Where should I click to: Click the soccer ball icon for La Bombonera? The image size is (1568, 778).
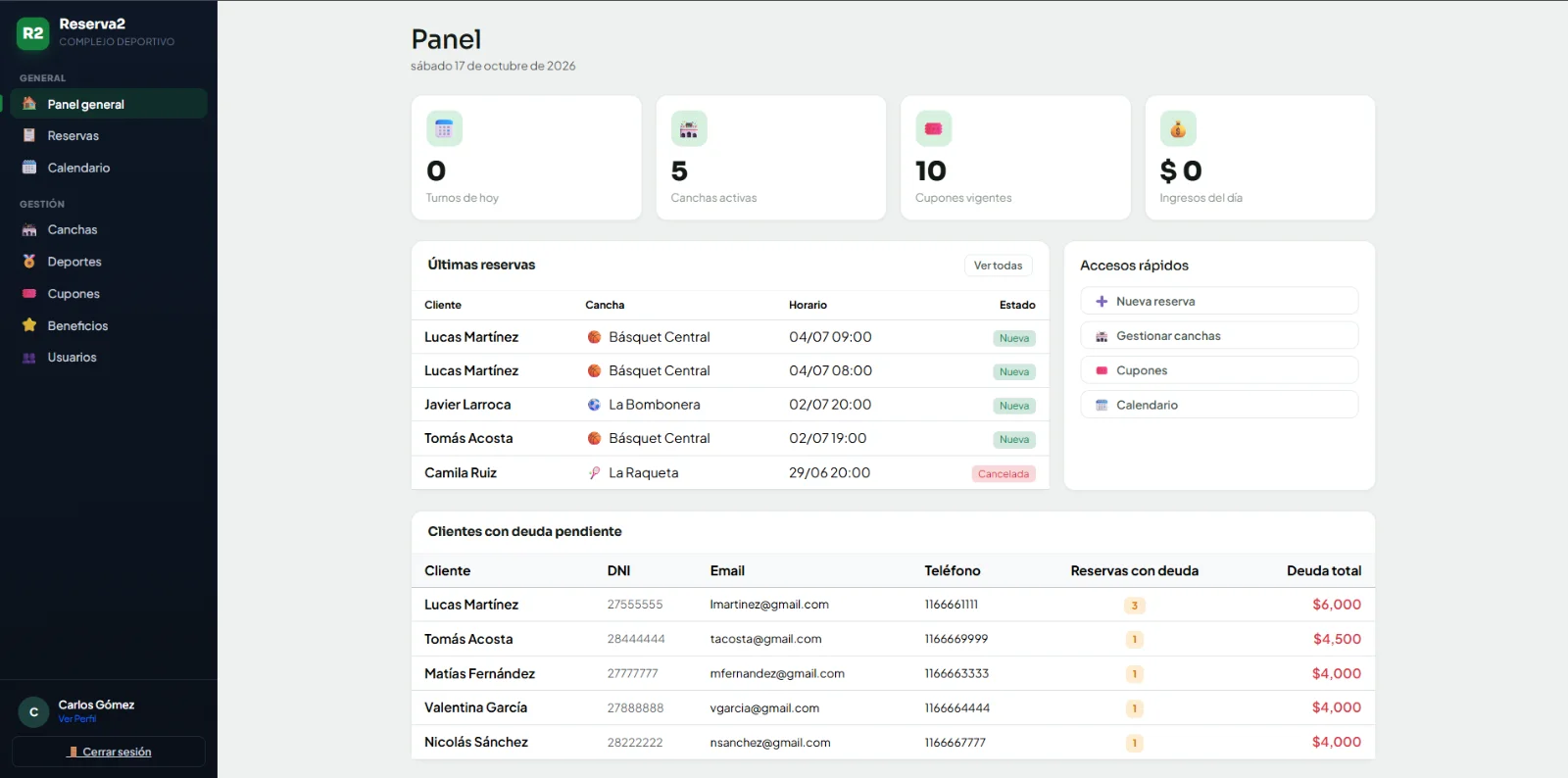click(594, 405)
